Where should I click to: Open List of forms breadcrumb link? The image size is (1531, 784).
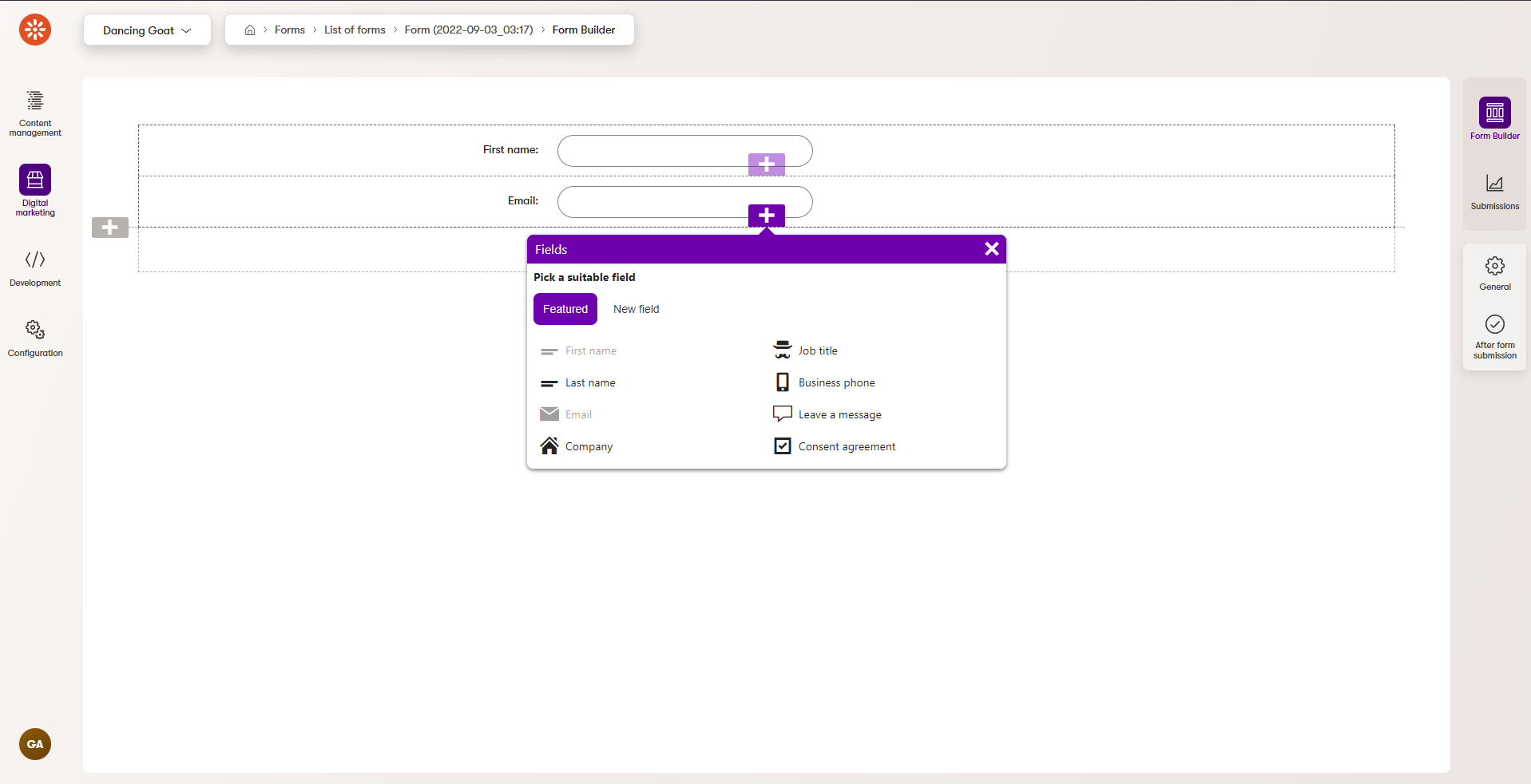coord(355,30)
